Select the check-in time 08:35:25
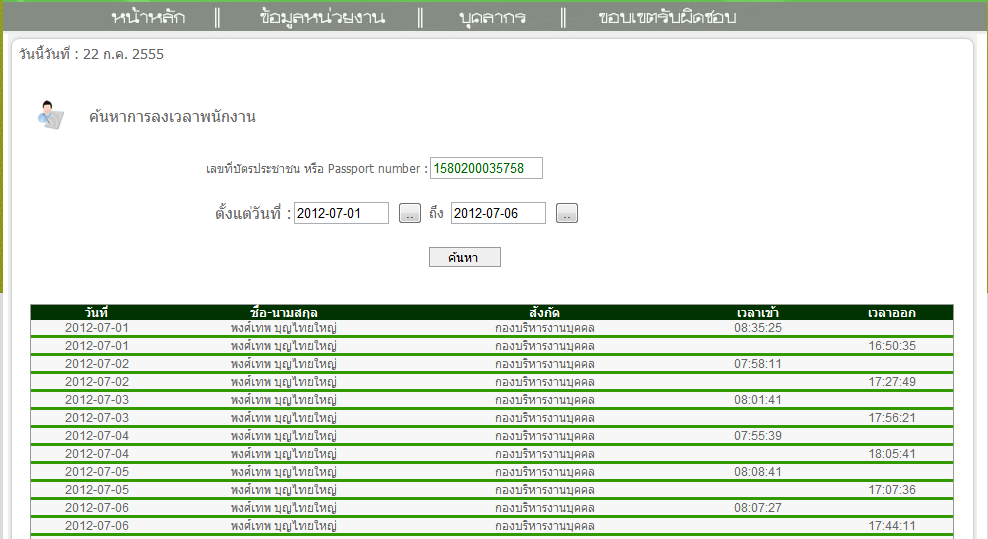Screen dimensions: 988x539 tap(758, 328)
